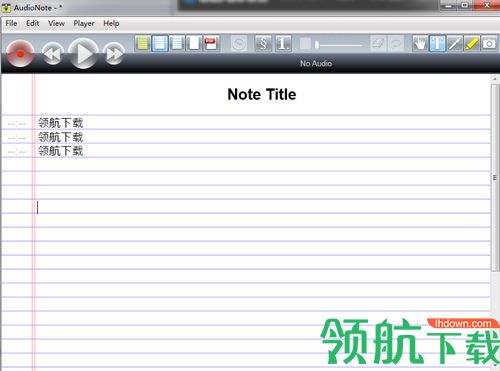Click the grey square stroke preview box
Viewport: 500px width, 371px height.
305,43
